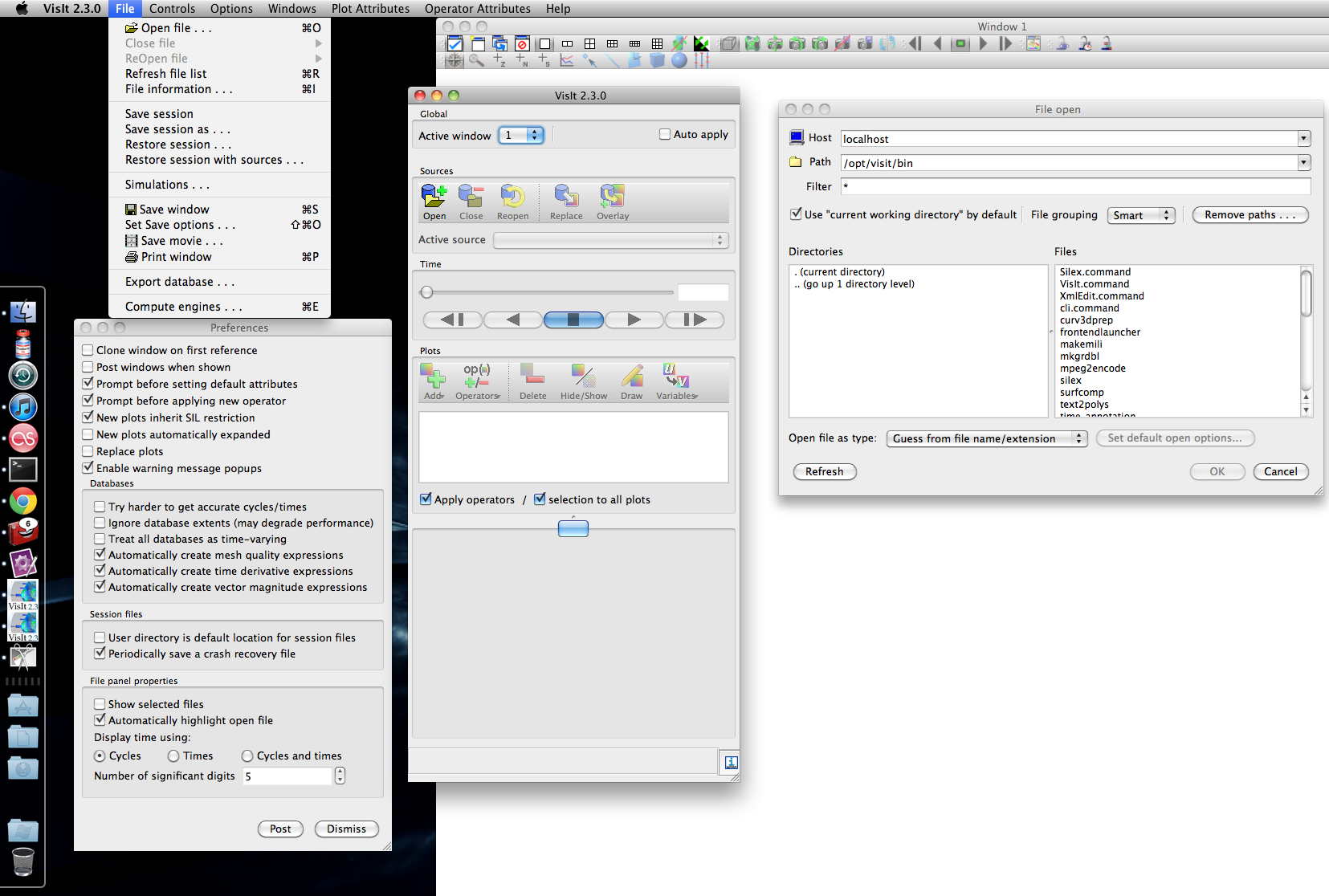Uncheck New plots inherit SIL restriction
The height and width of the screenshot is (896, 1329).
(x=88, y=417)
